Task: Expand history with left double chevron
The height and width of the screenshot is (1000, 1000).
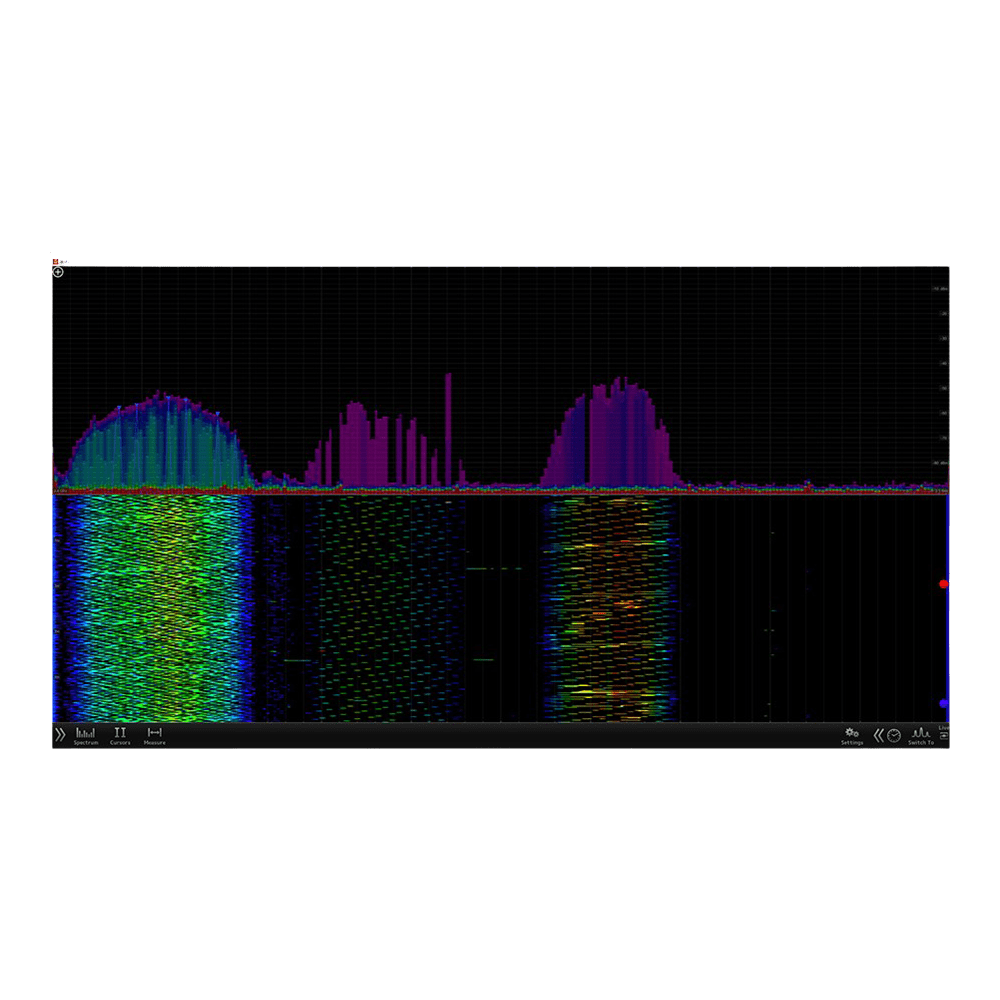Action: [878, 735]
